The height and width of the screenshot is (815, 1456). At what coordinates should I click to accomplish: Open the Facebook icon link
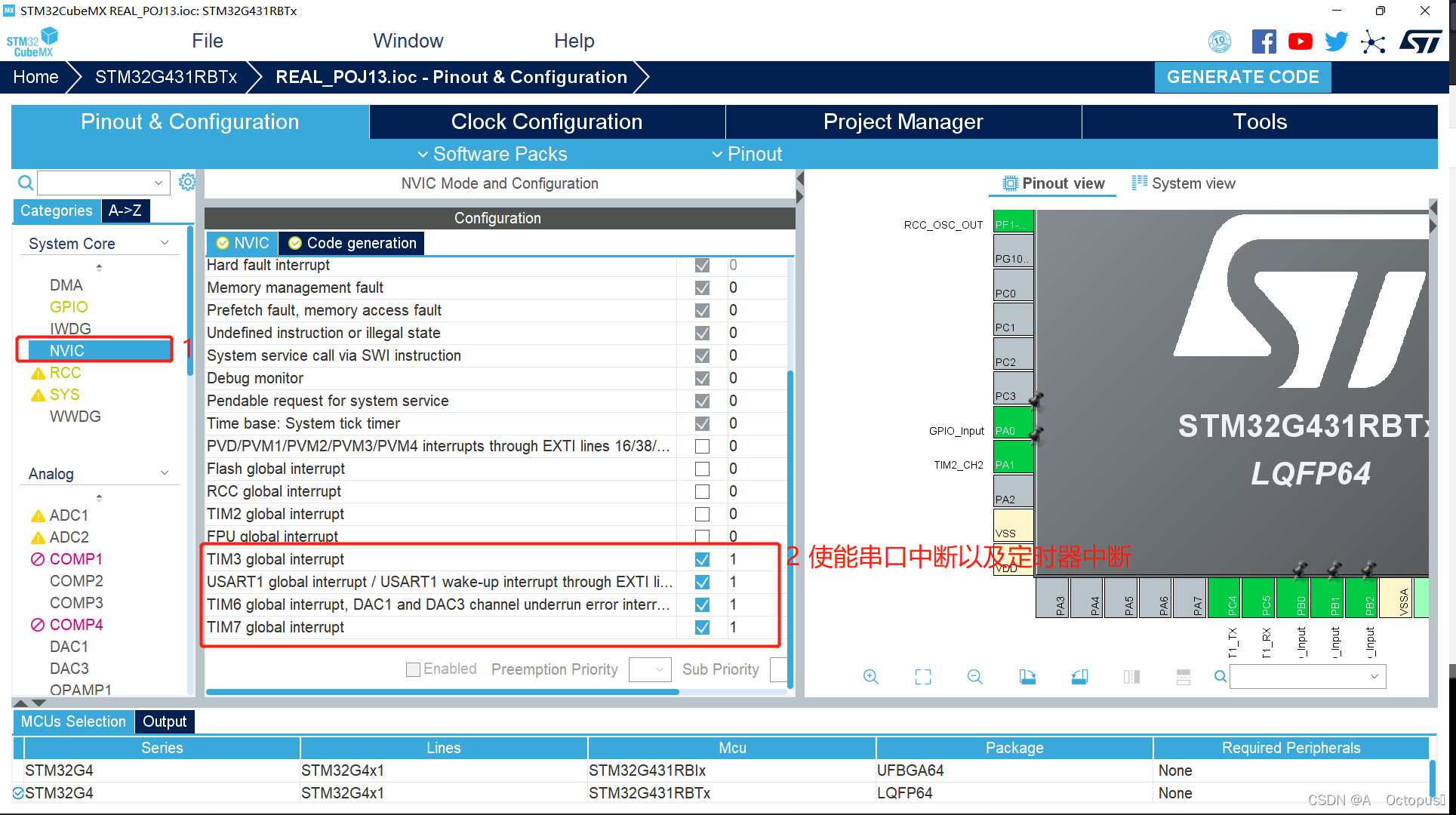point(1264,42)
